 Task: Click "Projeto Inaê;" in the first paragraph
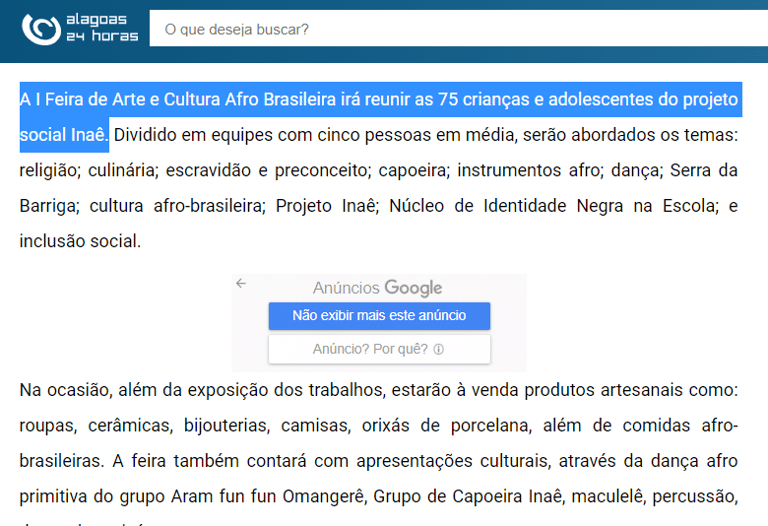(x=327, y=206)
